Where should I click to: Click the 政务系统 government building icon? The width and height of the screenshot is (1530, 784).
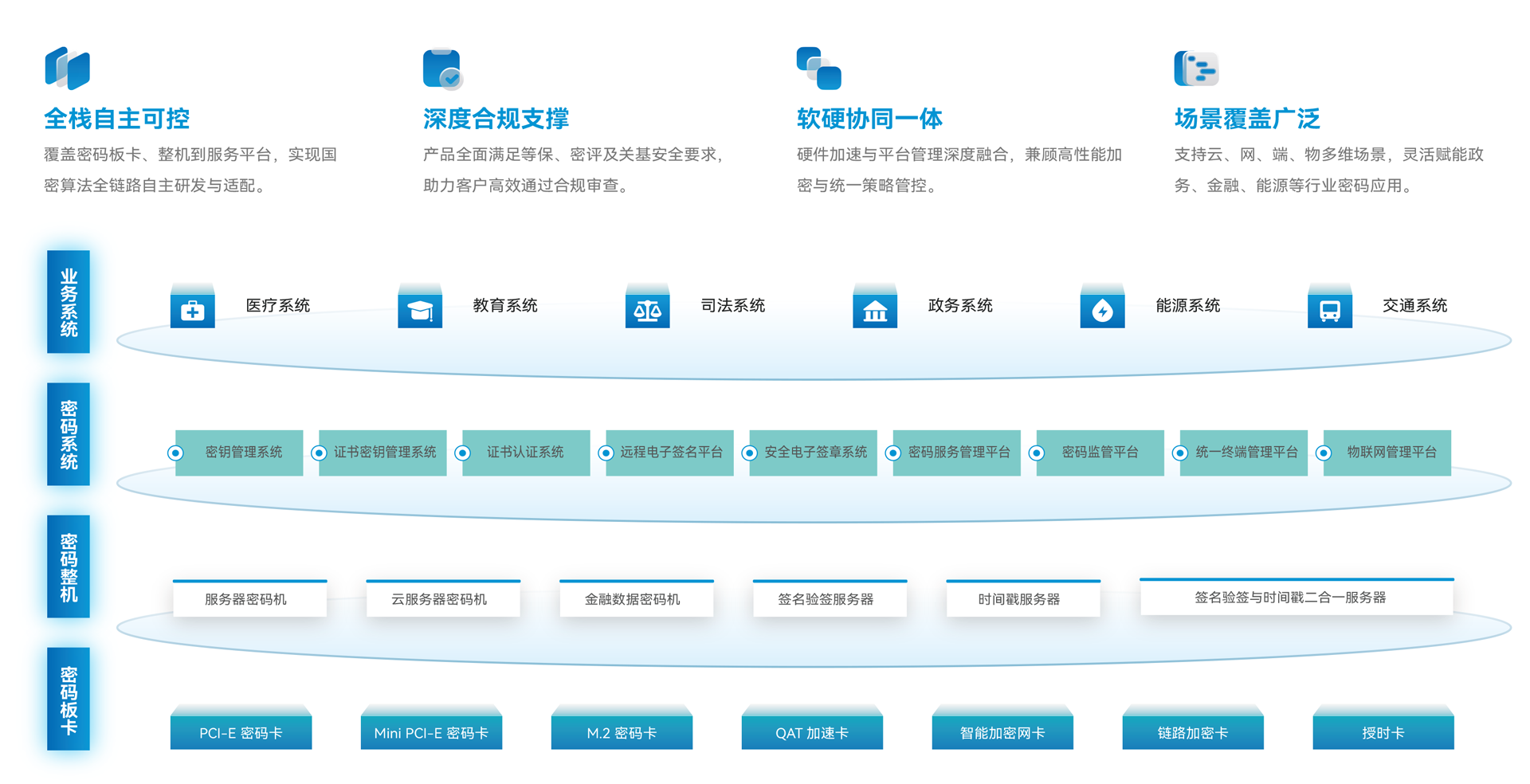[875, 308]
